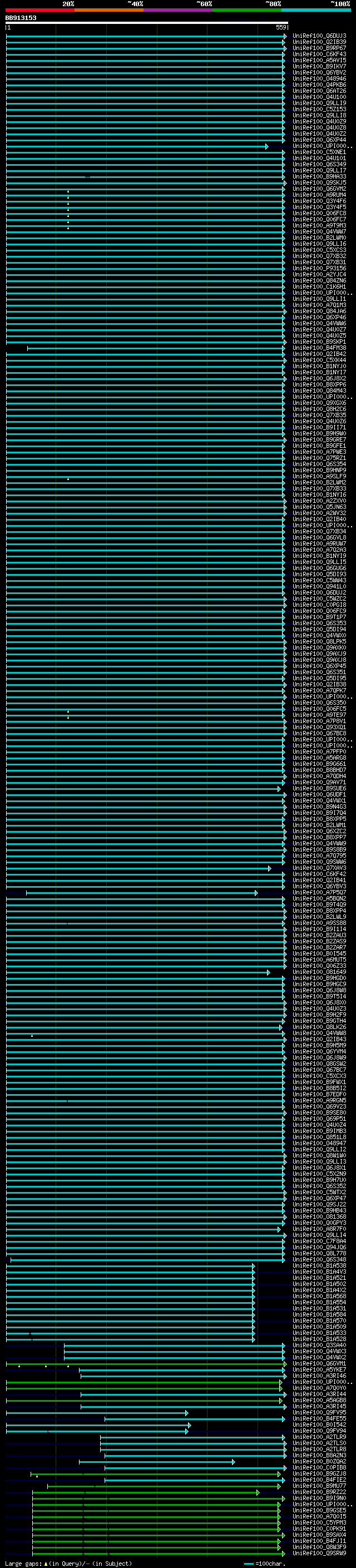Select the UniRef100_B1A538 entry
356x1568 pixels.
pyautogui.click(x=319, y=1265)
